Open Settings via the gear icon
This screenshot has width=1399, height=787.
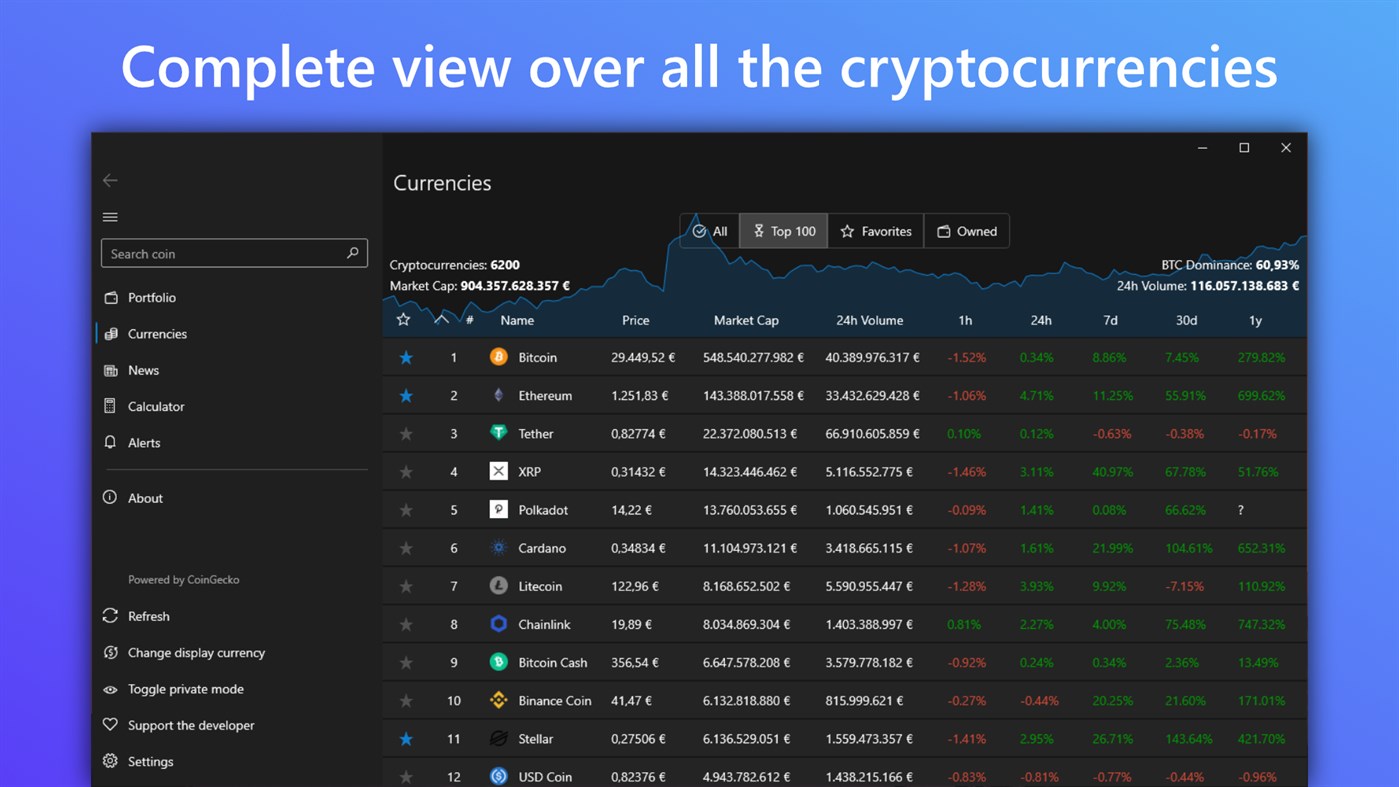click(x=110, y=761)
